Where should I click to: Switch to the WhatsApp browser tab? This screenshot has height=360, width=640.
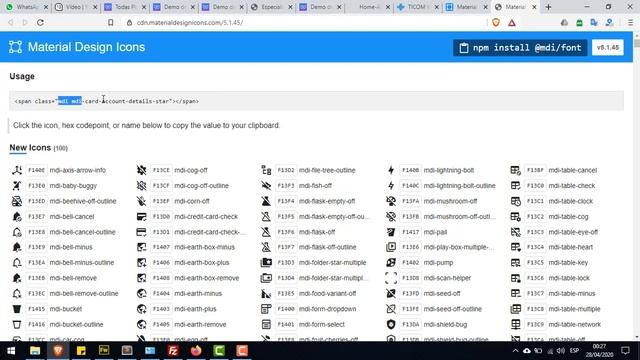coord(27,7)
